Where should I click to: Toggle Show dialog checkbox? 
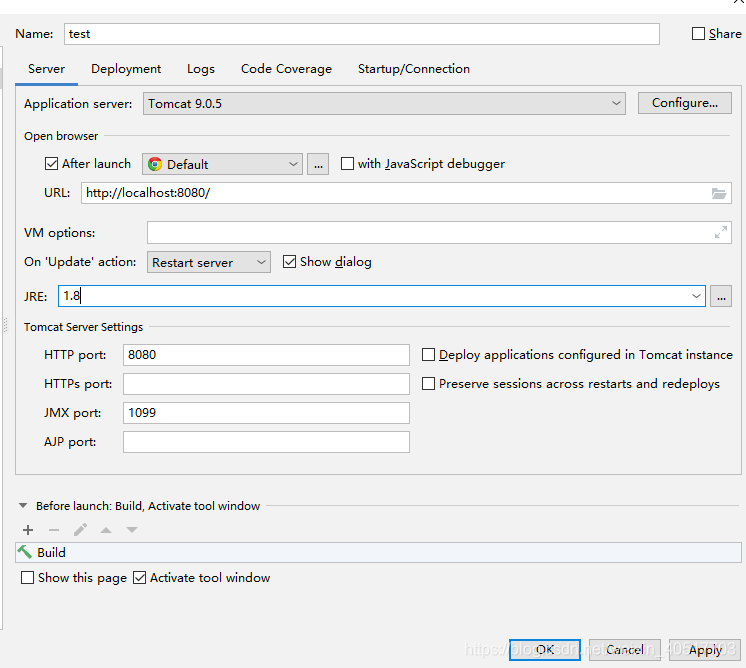[x=289, y=262]
